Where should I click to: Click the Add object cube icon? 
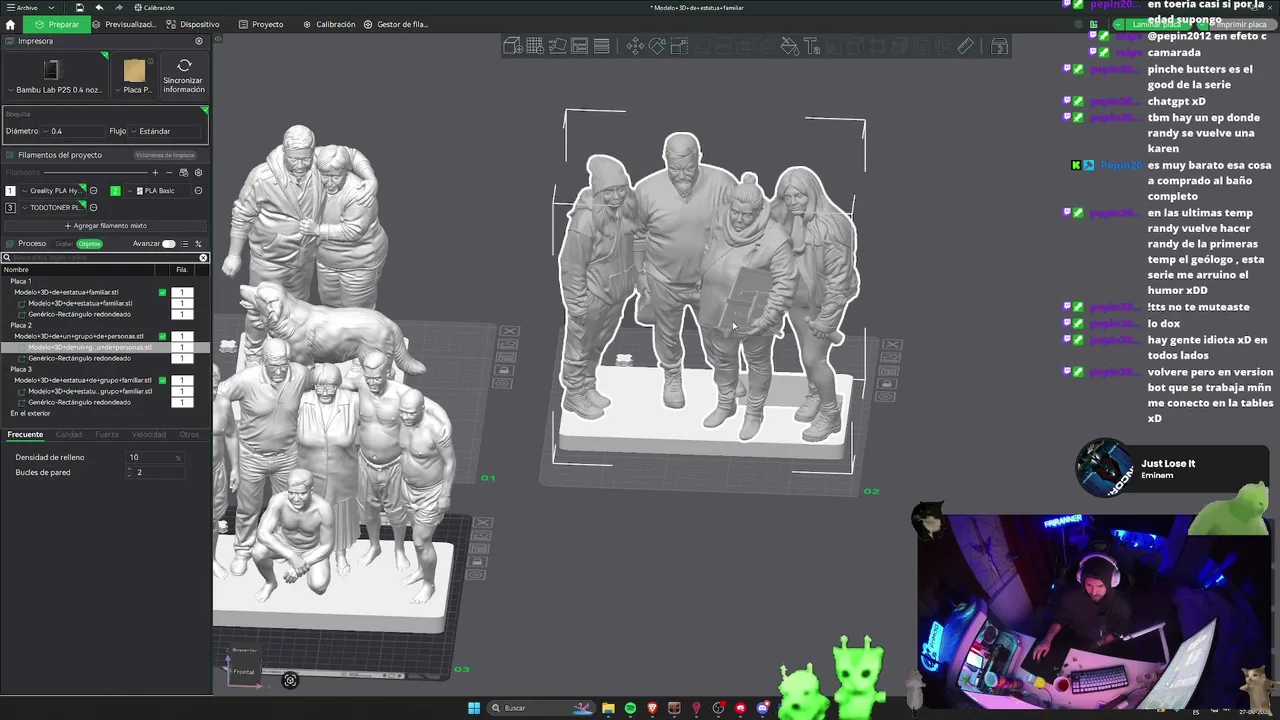513,46
